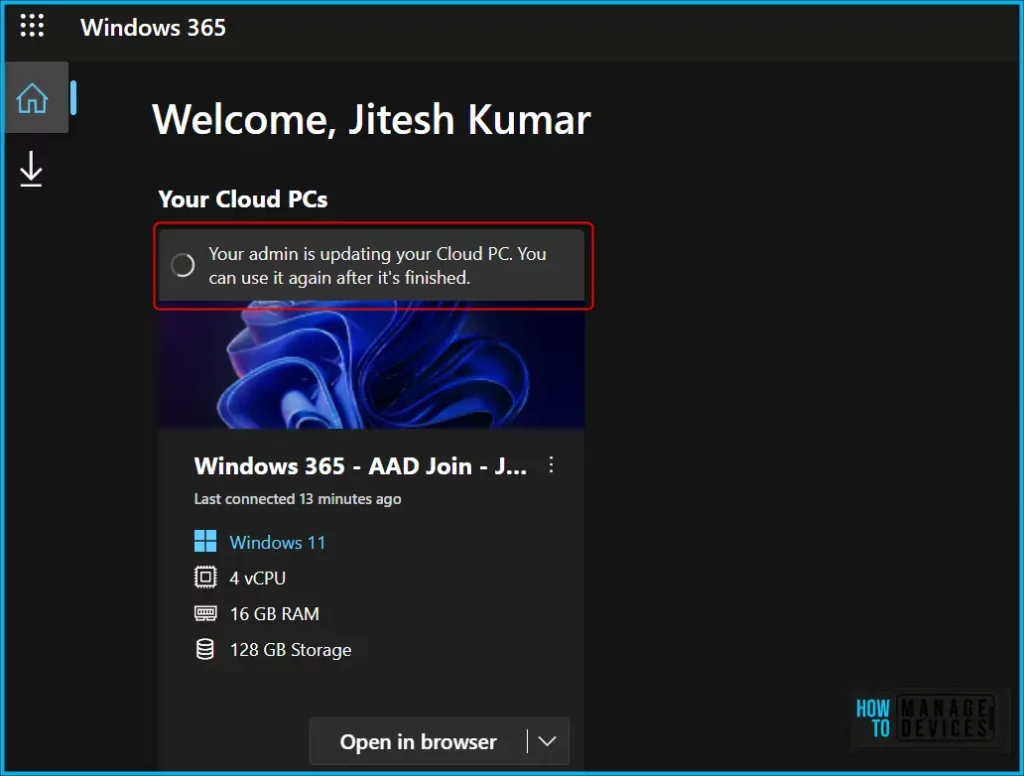Expand the Open in browser dropdown arrow

[x=547, y=741]
